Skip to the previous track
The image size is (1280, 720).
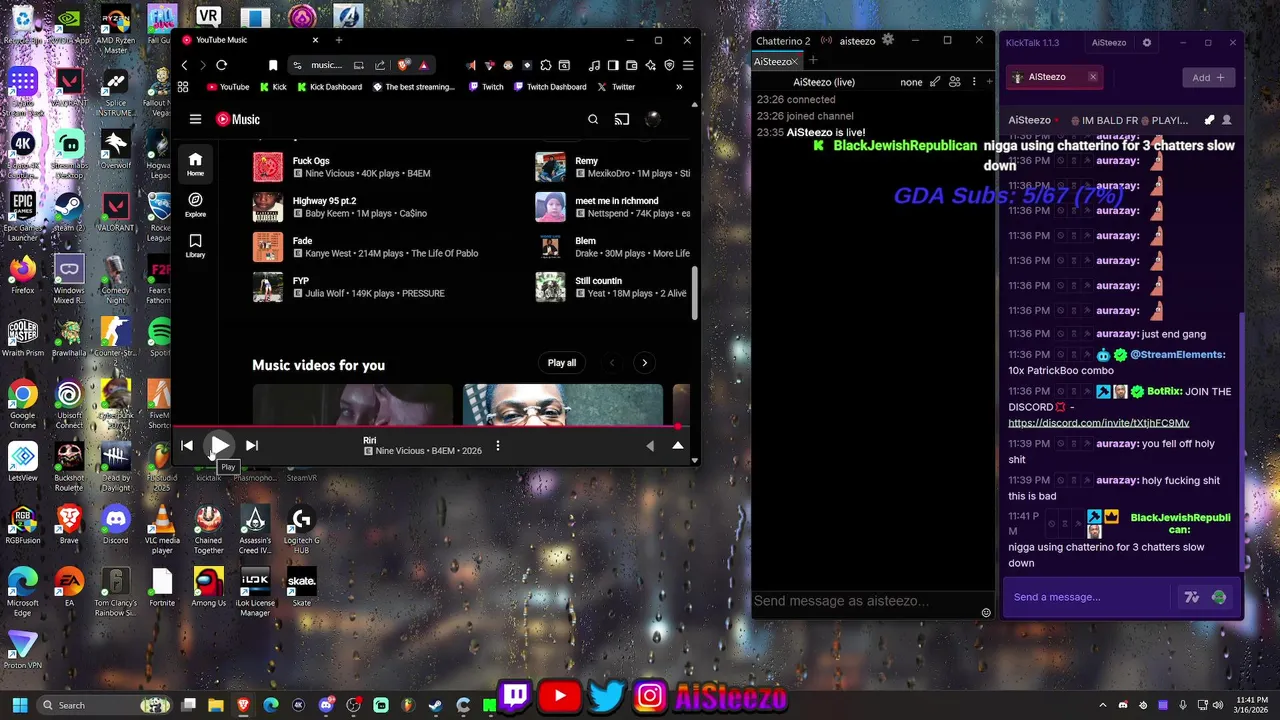pyautogui.click(x=187, y=446)
